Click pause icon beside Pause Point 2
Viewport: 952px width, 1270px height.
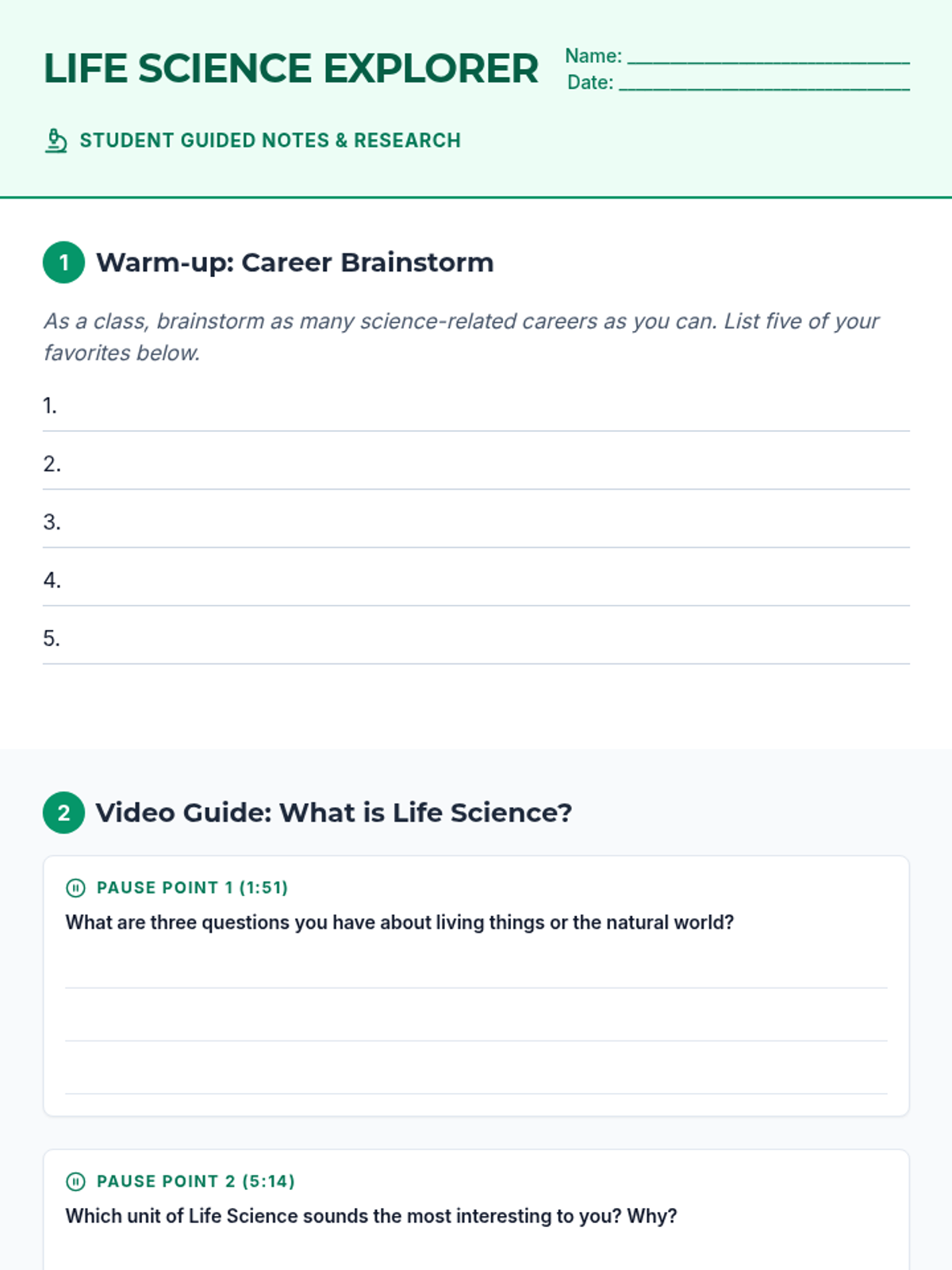point(75,1181)
